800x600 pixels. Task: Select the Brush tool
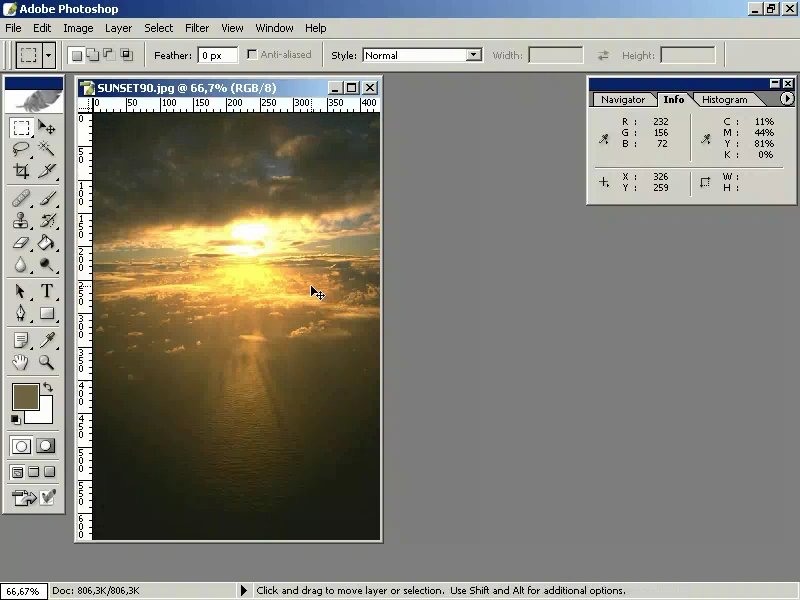(x=46, y=198)
